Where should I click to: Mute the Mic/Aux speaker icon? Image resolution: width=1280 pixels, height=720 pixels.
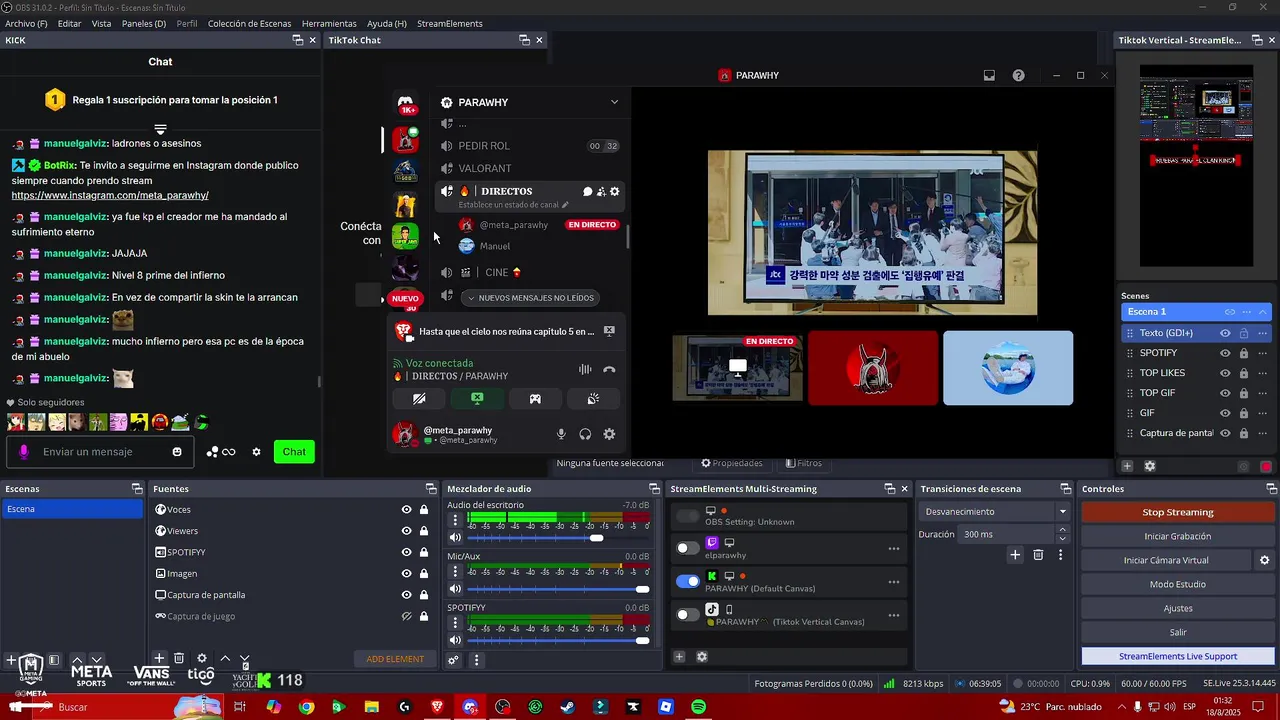click(x=455, y=589)
